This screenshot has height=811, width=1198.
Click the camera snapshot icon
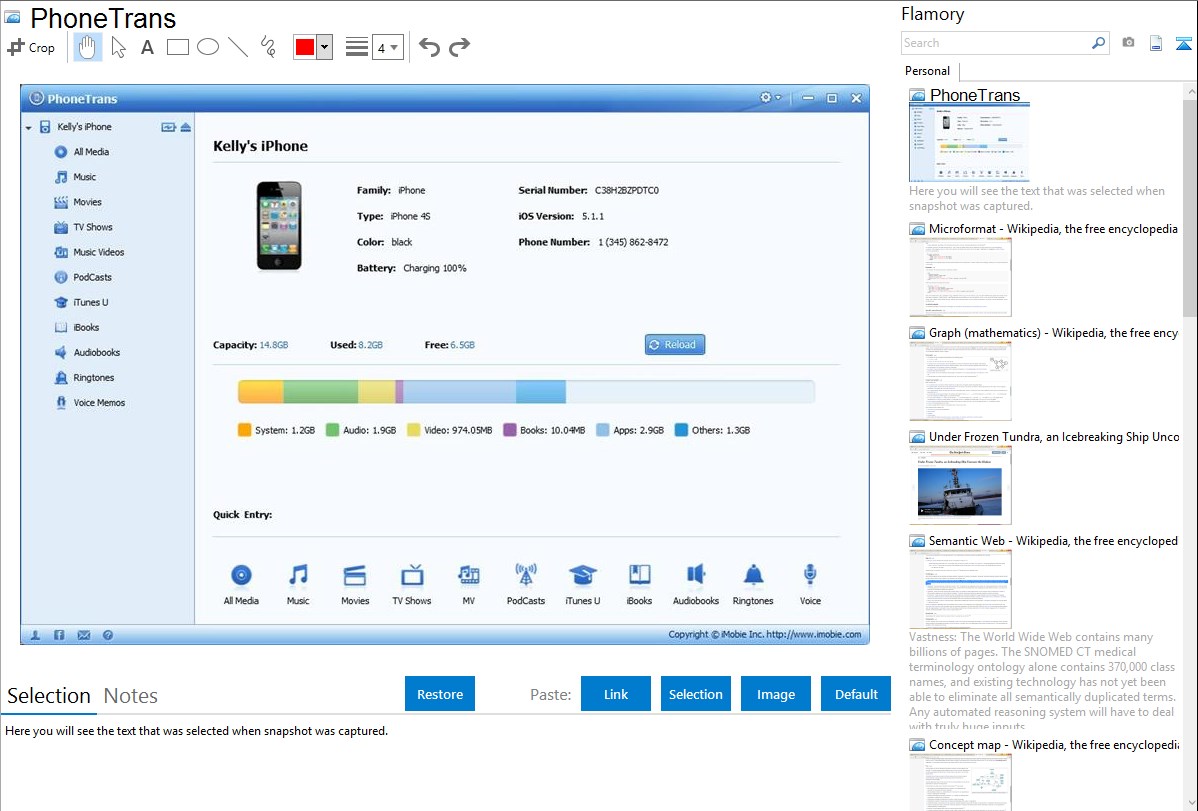pyautogui.click(x=1128, y=42)
